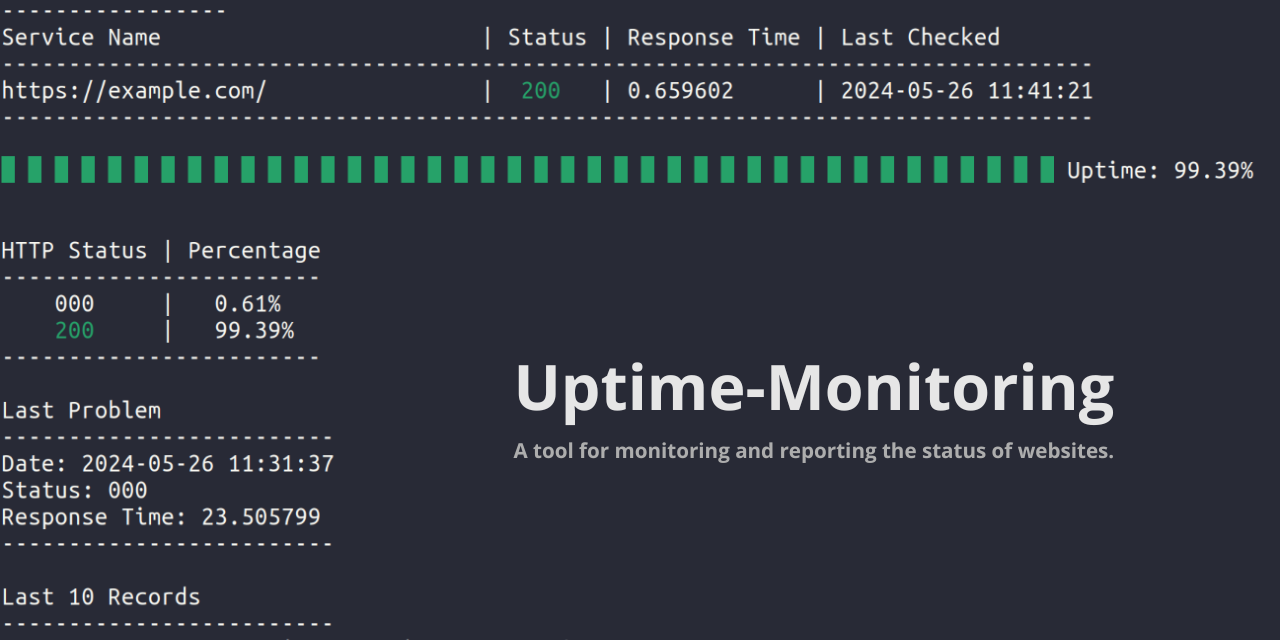Click the "Service Name" column header

(81, 38)
